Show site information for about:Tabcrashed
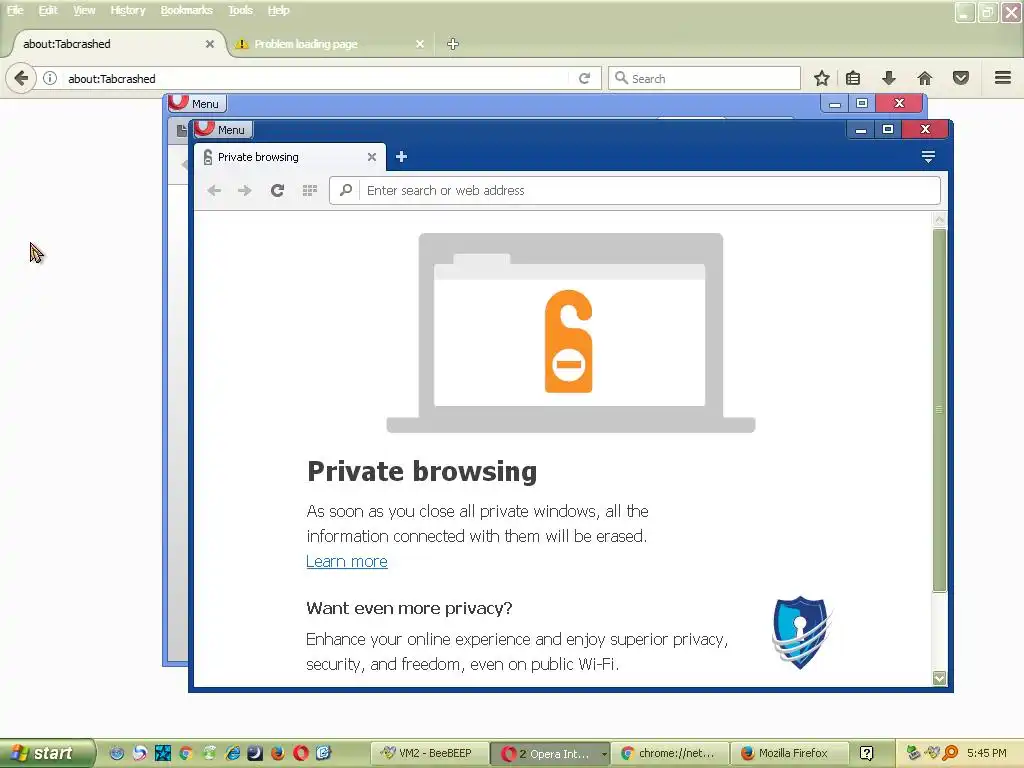 click(x=50, y=78)
